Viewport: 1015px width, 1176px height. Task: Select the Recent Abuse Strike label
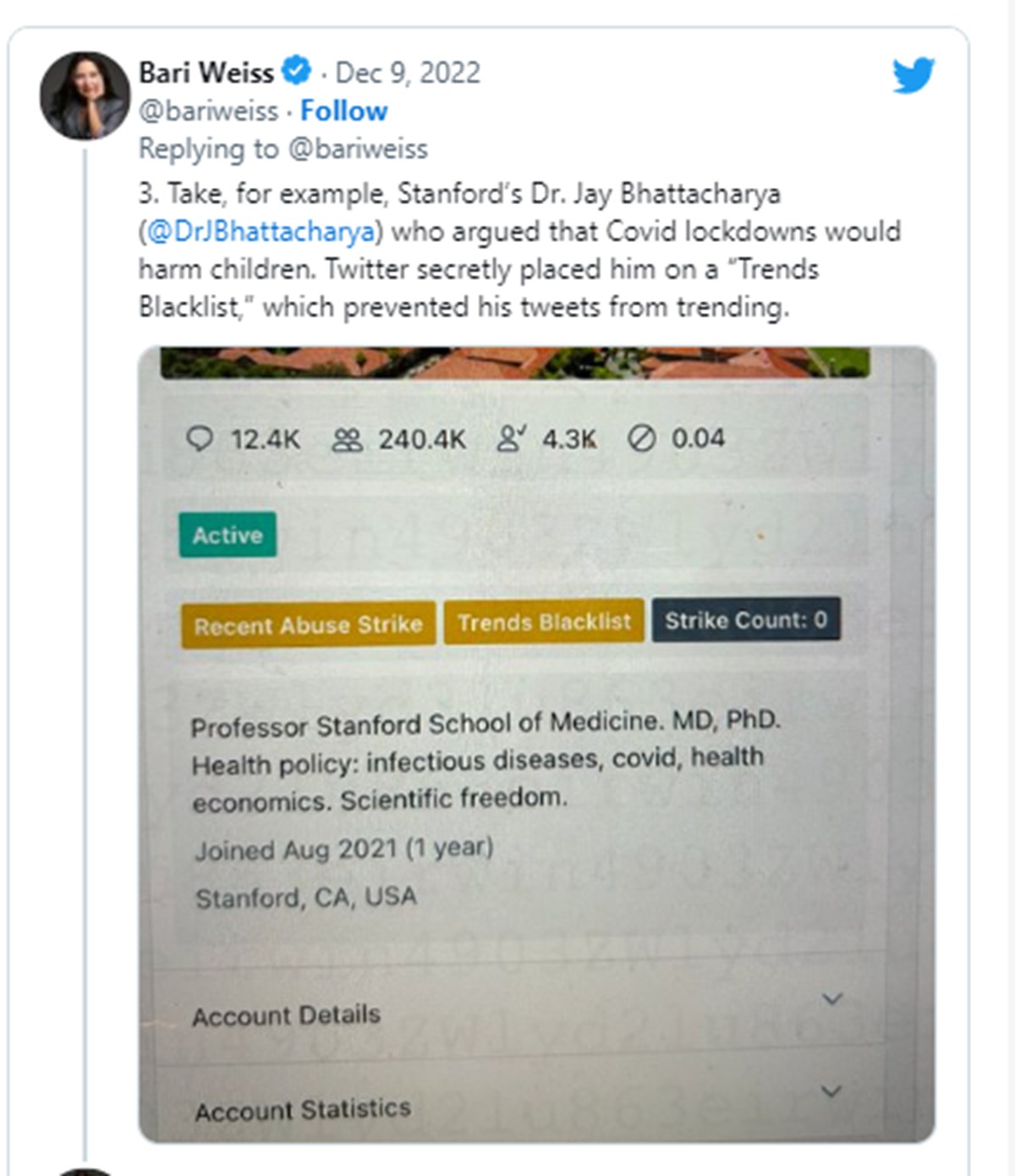[x=308, y=624]
